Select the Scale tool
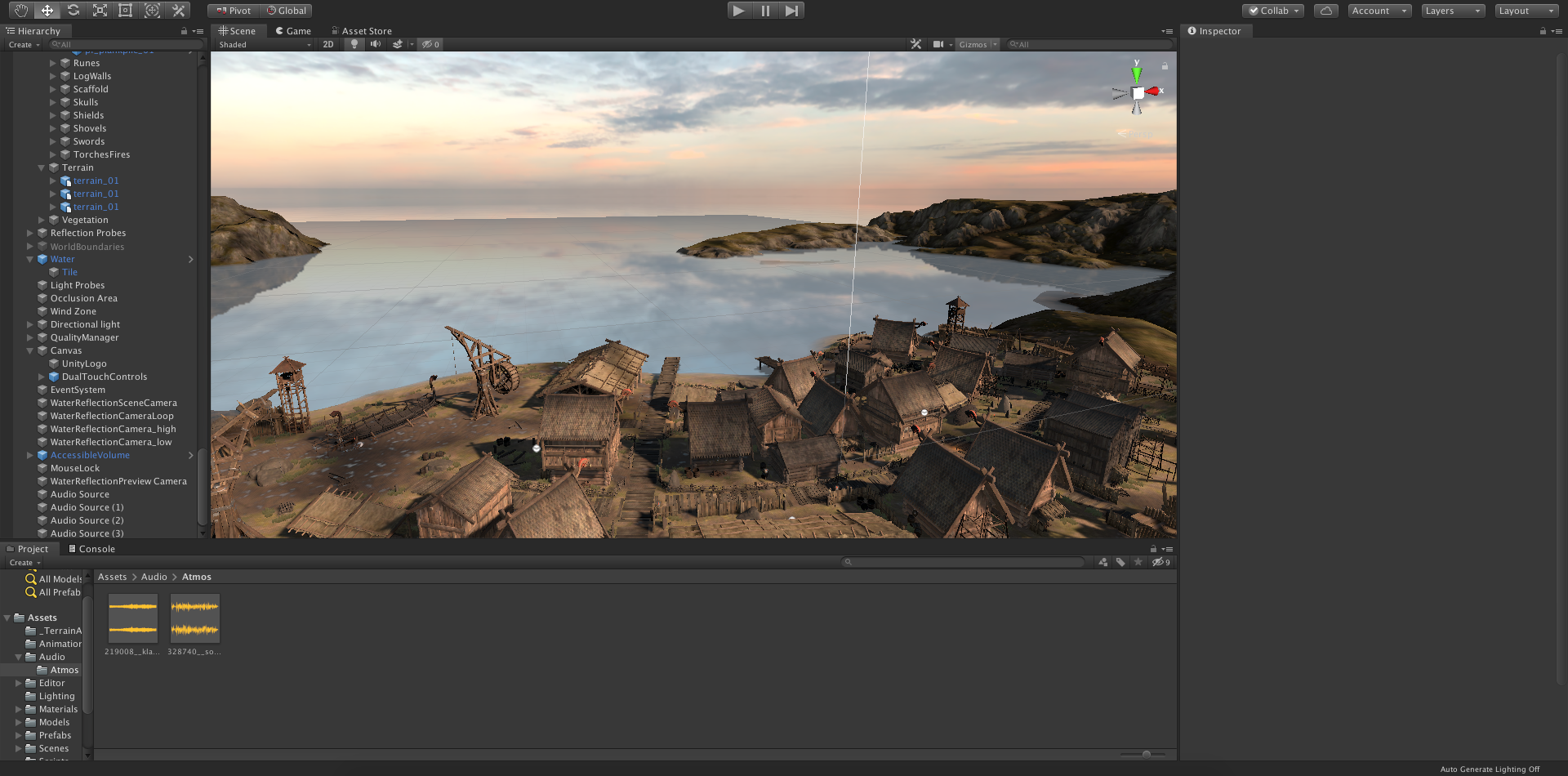Viewport: 1568px width, 776px height. pyautogui.click(x=100, y=11)
